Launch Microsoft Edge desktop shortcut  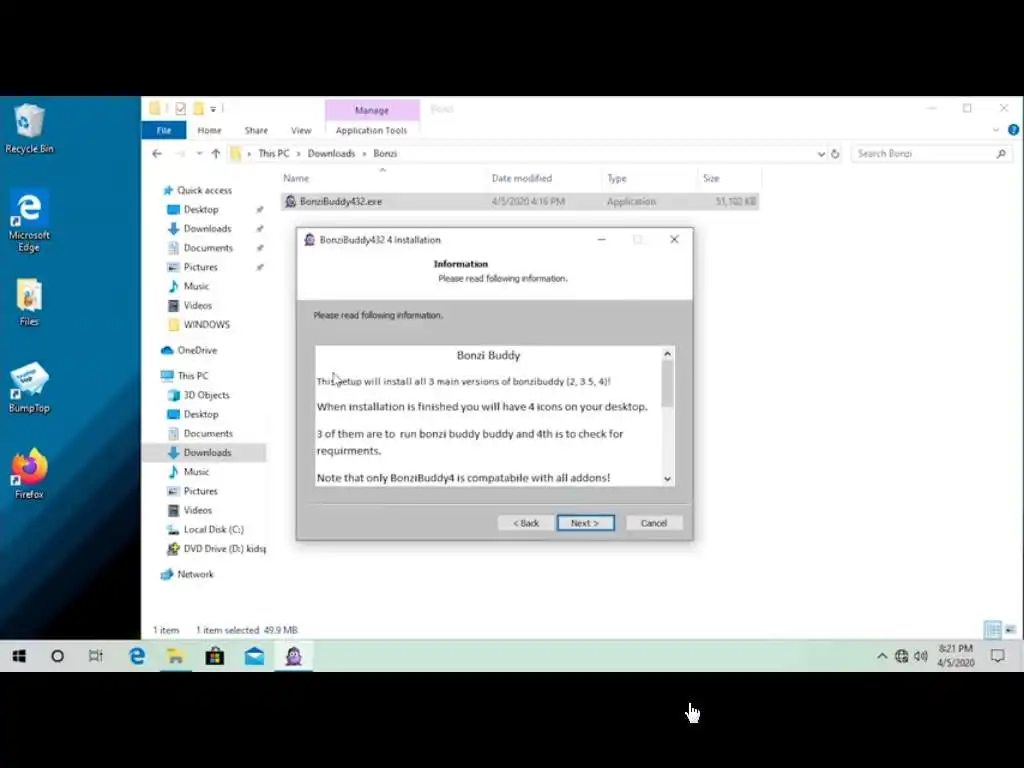[x=29, y=220]
